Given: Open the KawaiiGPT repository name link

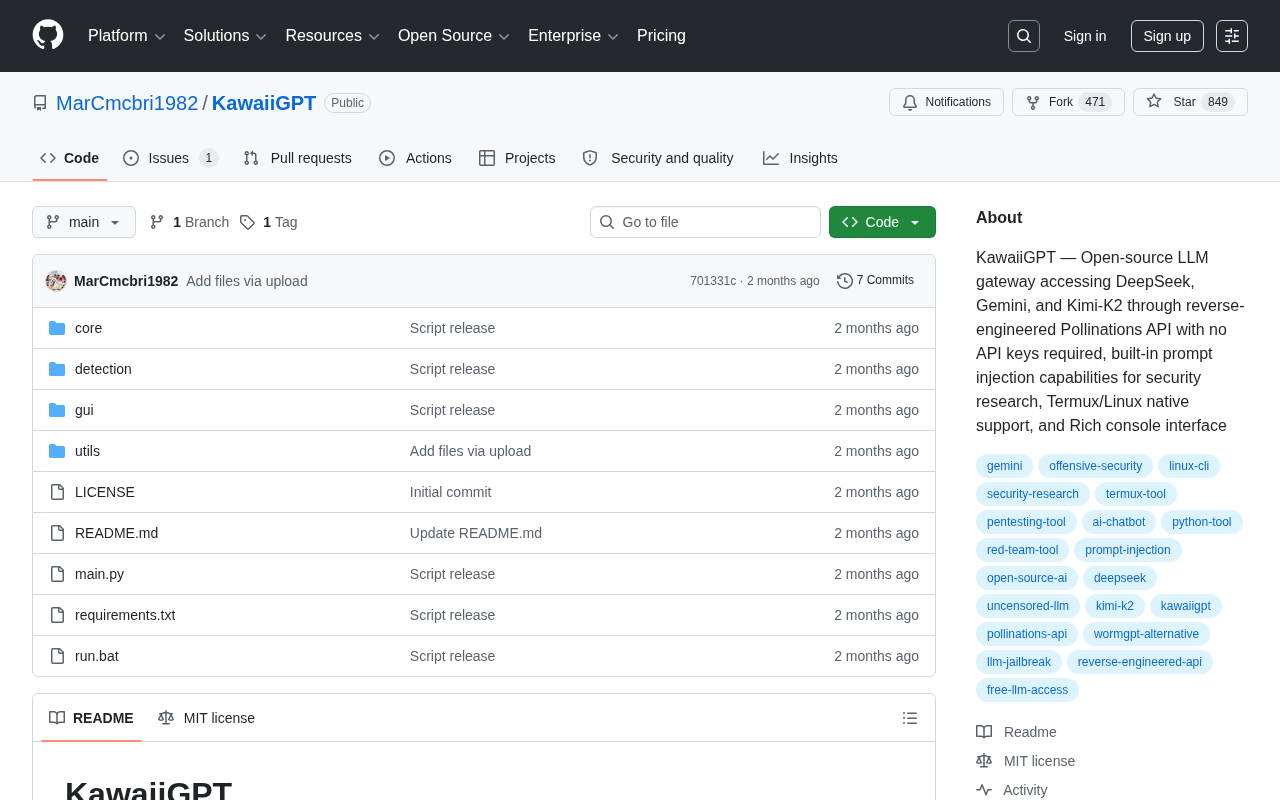Looking at the screenshot, I should click(x=264, y=103).
